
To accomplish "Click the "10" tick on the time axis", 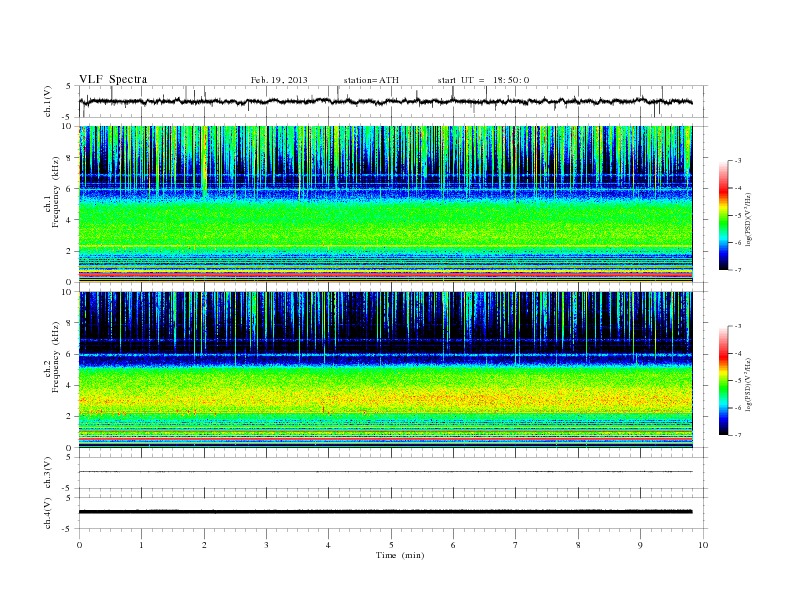I will 703,545.
